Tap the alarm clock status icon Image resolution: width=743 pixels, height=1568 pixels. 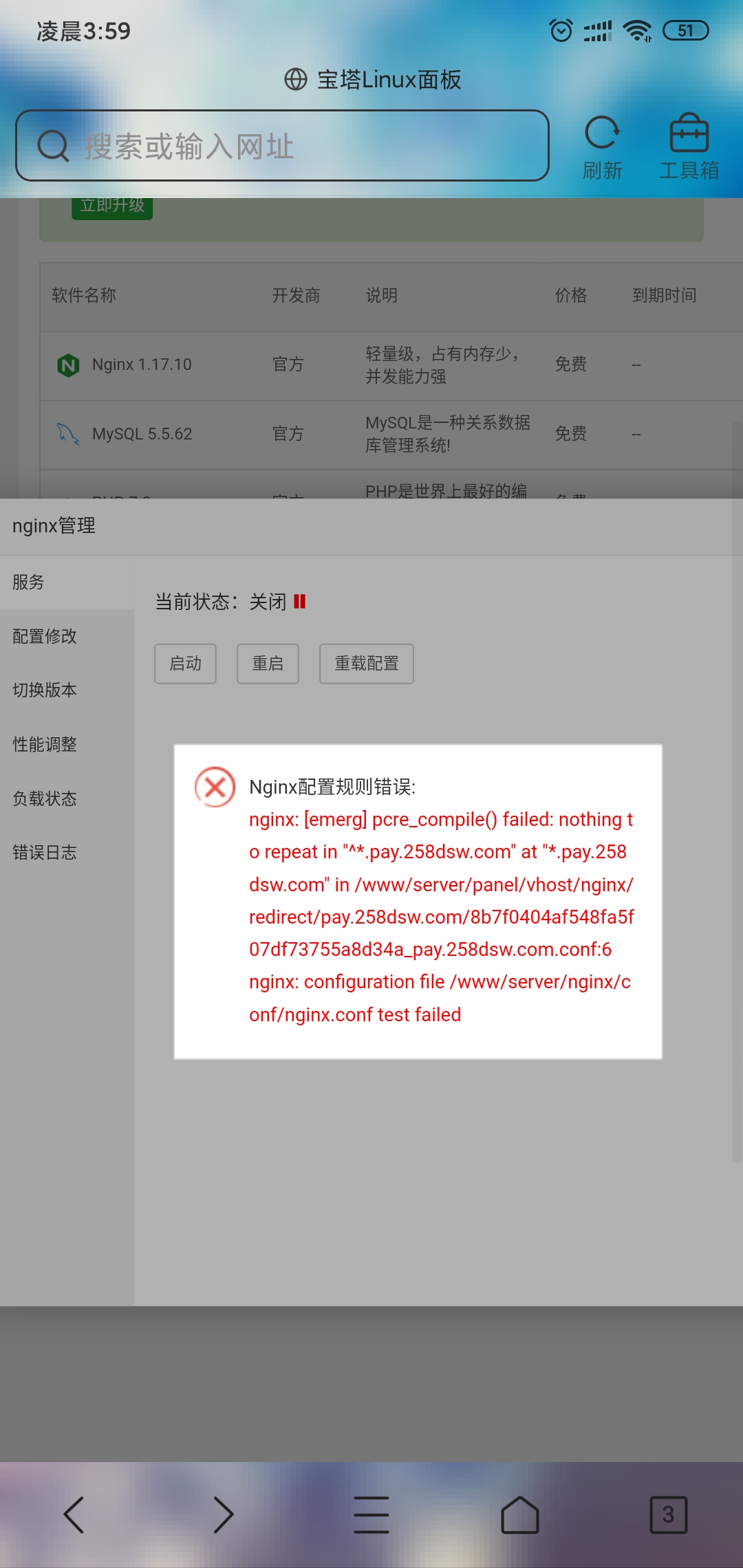(561, 30)
